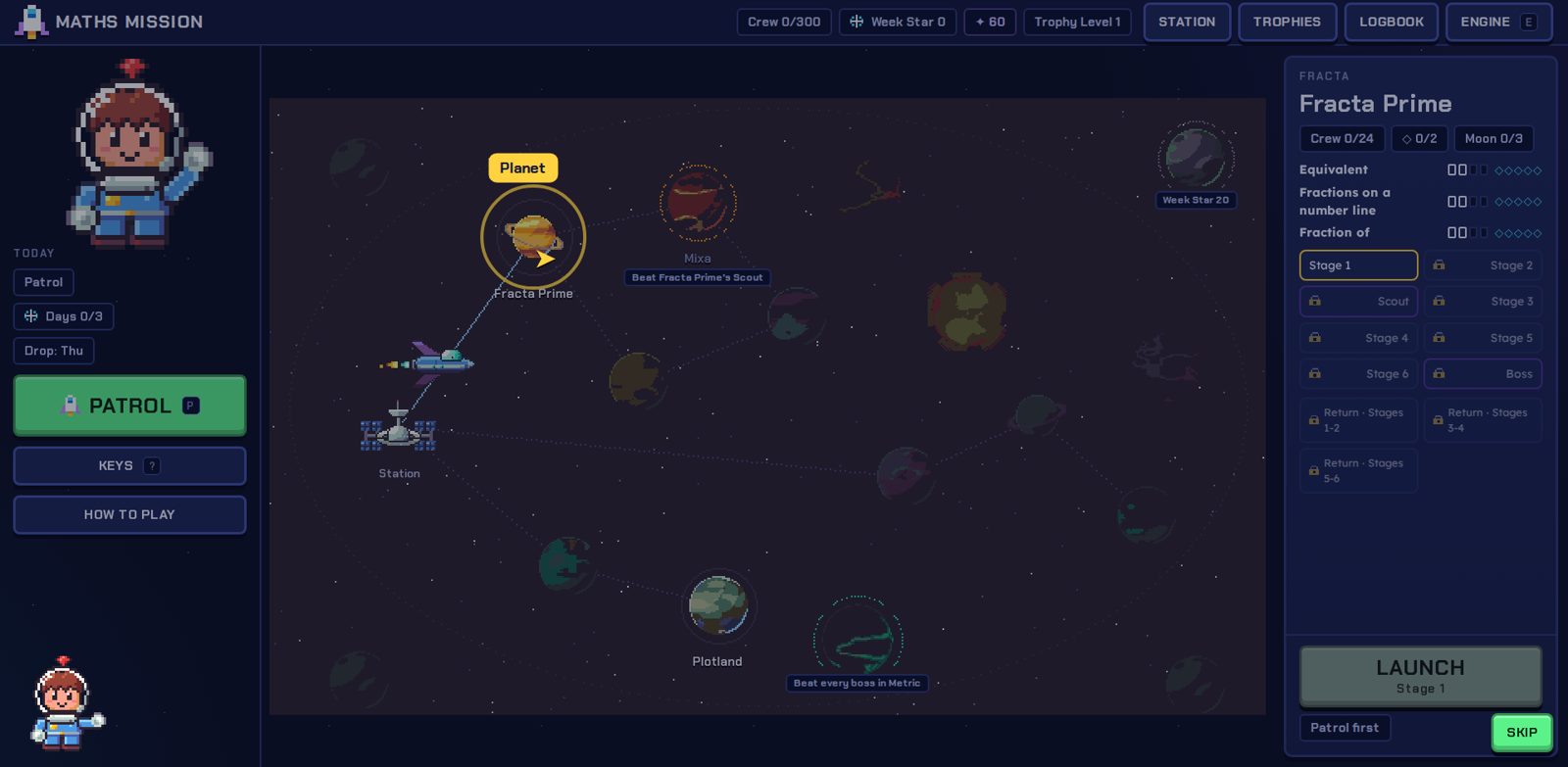Click the Trophy Level 1 badge

pyautogui.click(x=1077, y=22)
